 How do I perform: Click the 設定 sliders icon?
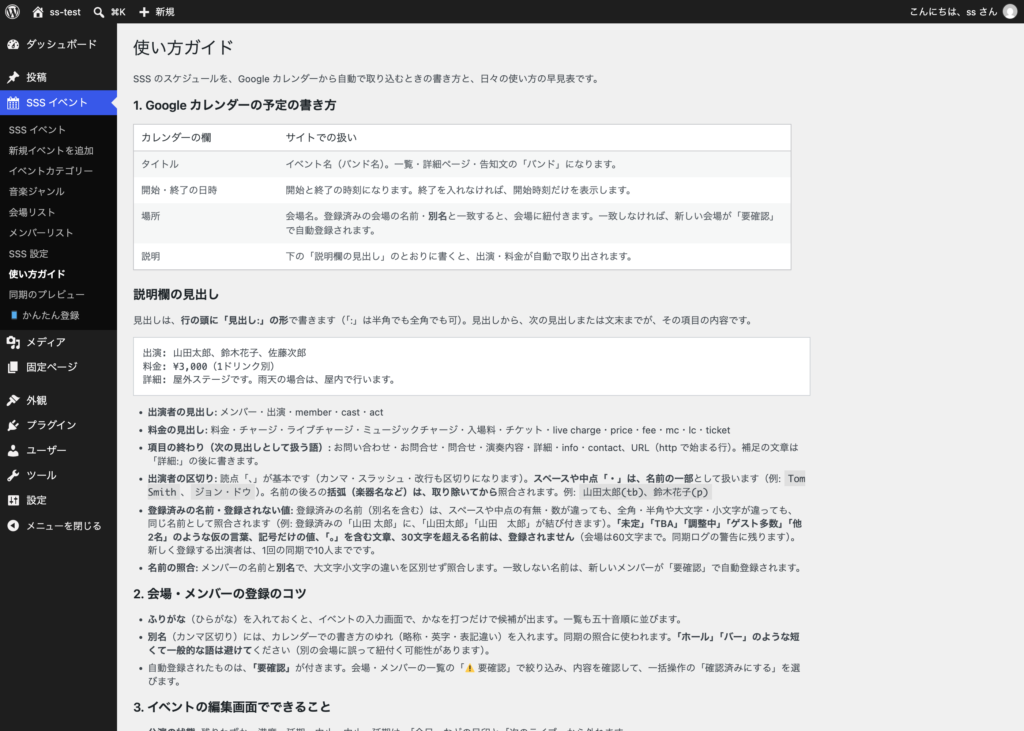[x=13, y=500]
